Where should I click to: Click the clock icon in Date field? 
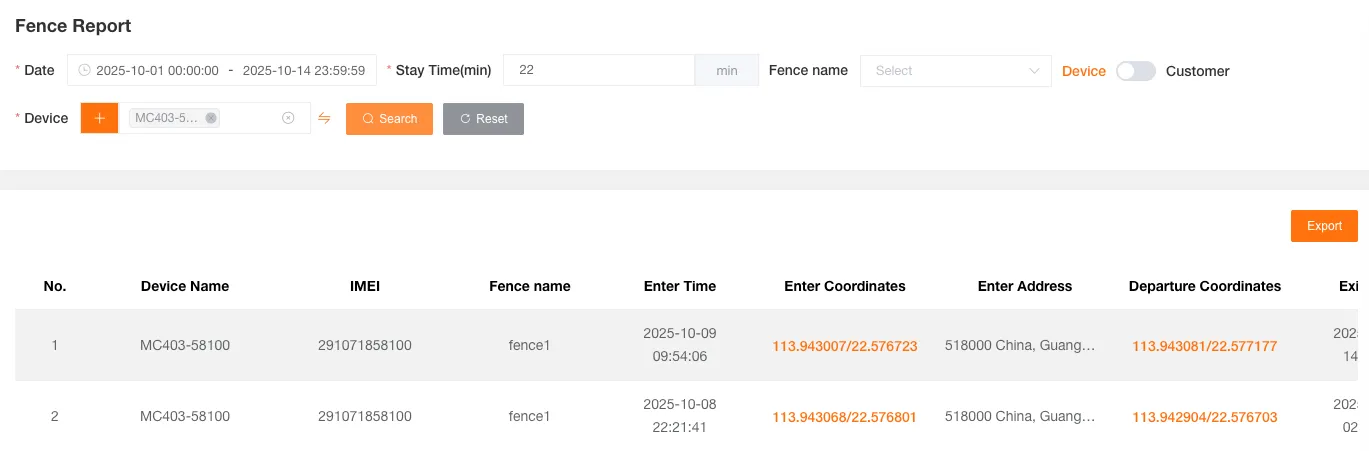tap(84, 70)
